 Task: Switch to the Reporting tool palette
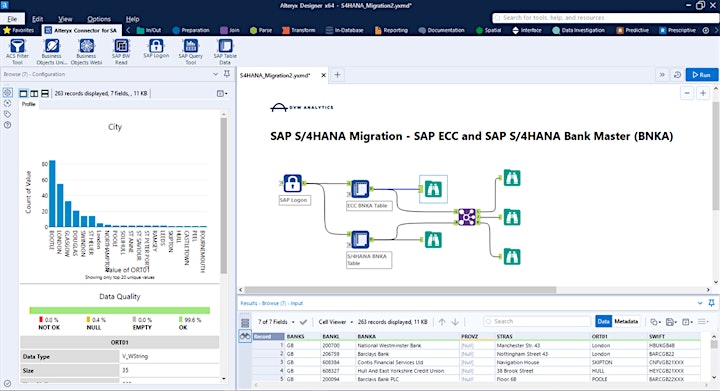(x=391, y=30)
